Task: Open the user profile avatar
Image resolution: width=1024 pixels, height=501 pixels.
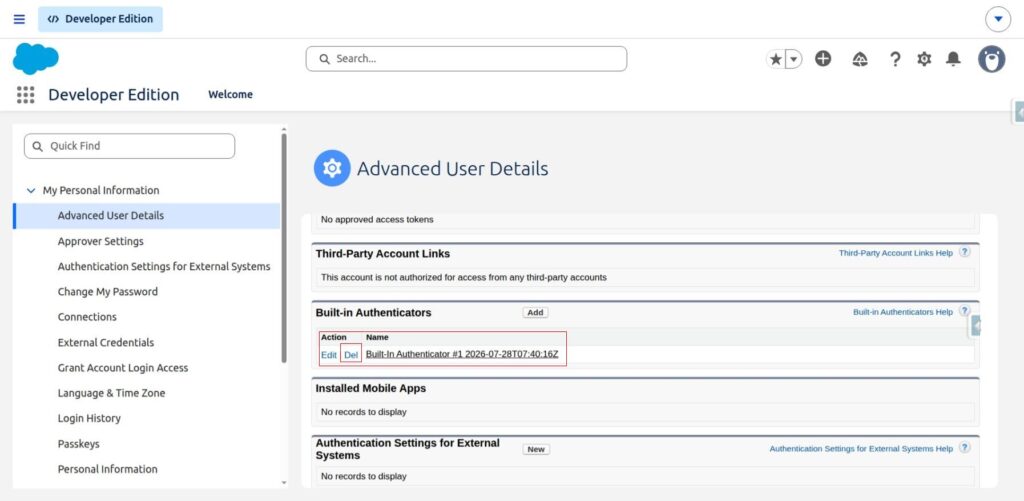Action: click(991, 59)
